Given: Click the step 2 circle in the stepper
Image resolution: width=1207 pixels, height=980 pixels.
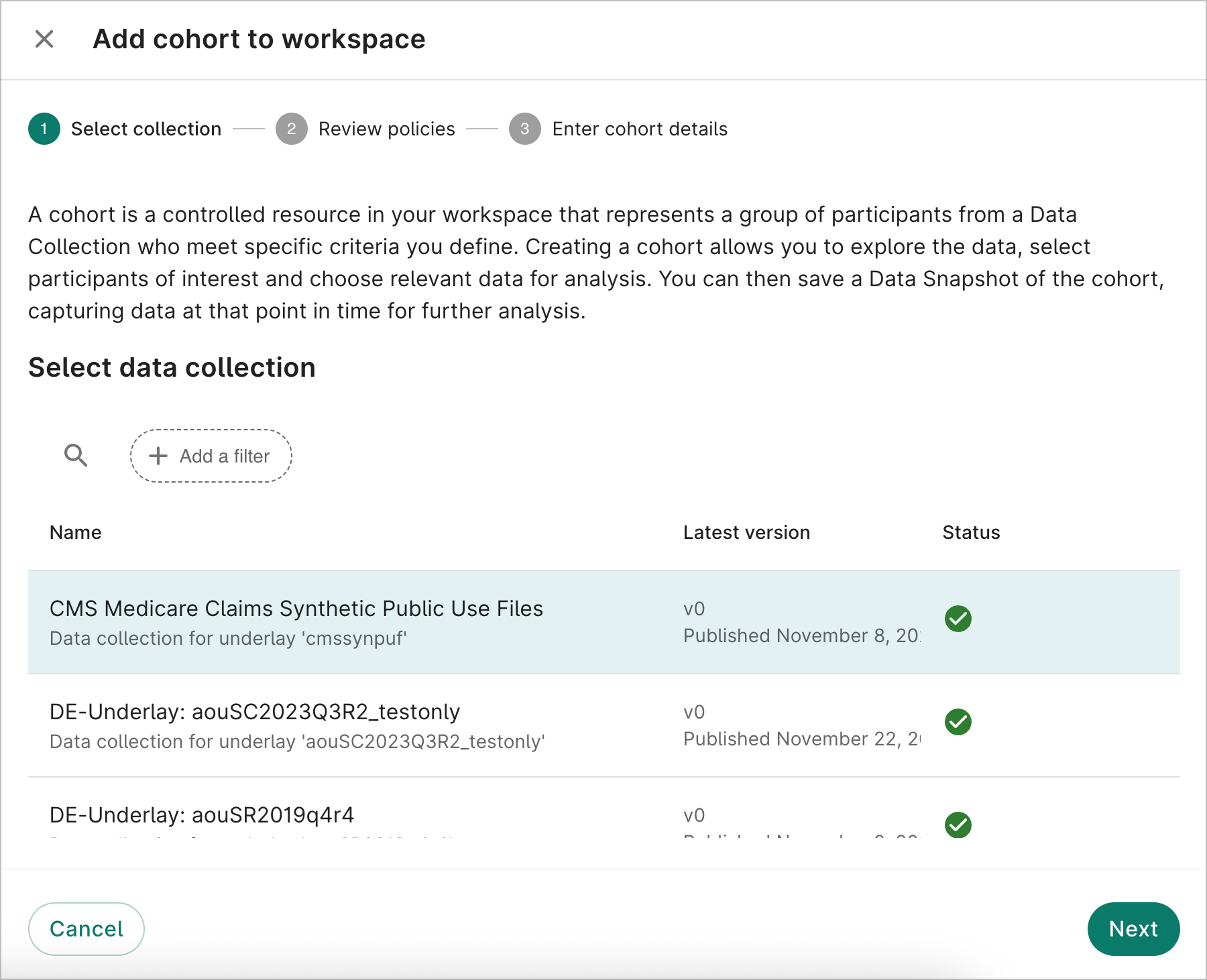Looking at the screenshot, I should (x=291, y=129).
